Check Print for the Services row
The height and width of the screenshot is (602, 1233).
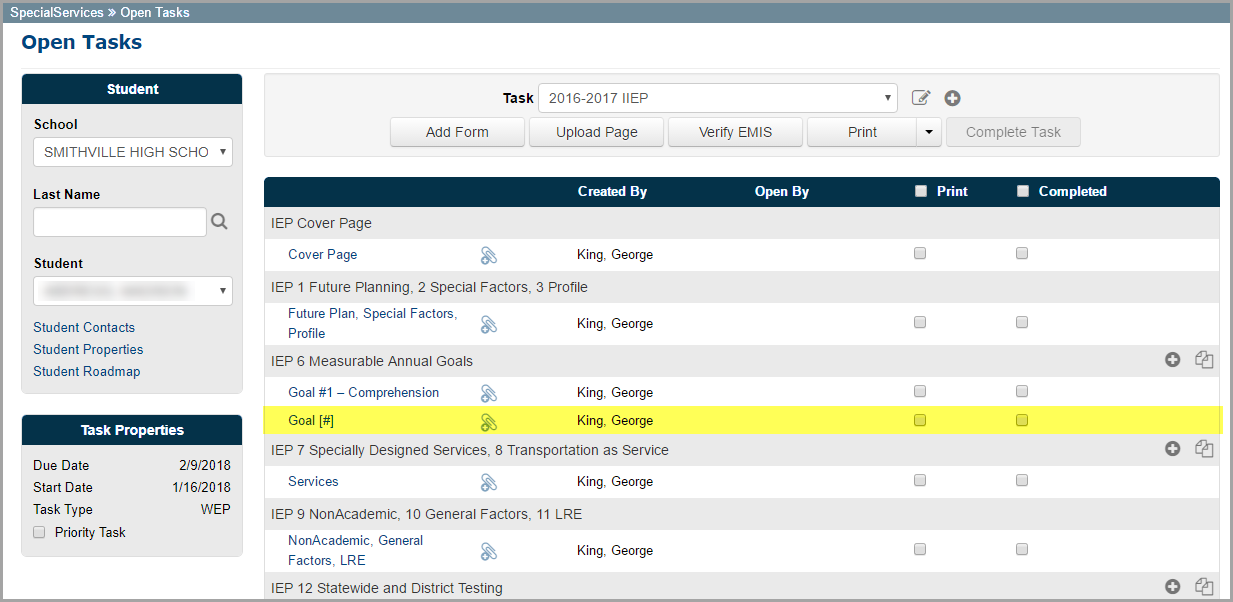(x=920, y=480)
